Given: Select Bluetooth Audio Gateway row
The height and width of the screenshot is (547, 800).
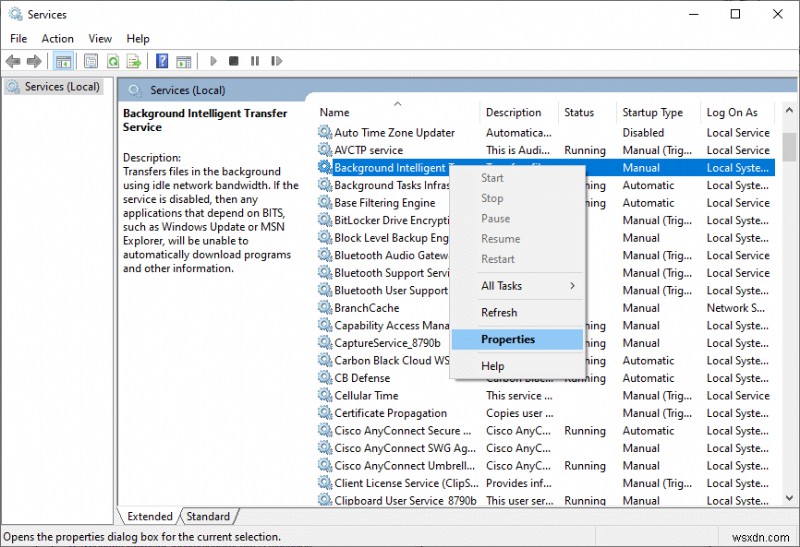Looking at the screenshot, I should tap(545, 255).
